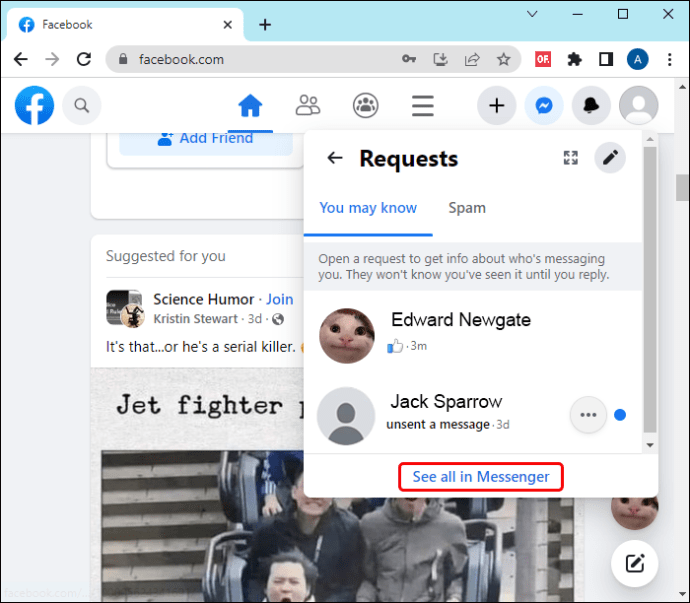Go to the Home feed icon
Screen dimensions: 690x603
point(250,106)
